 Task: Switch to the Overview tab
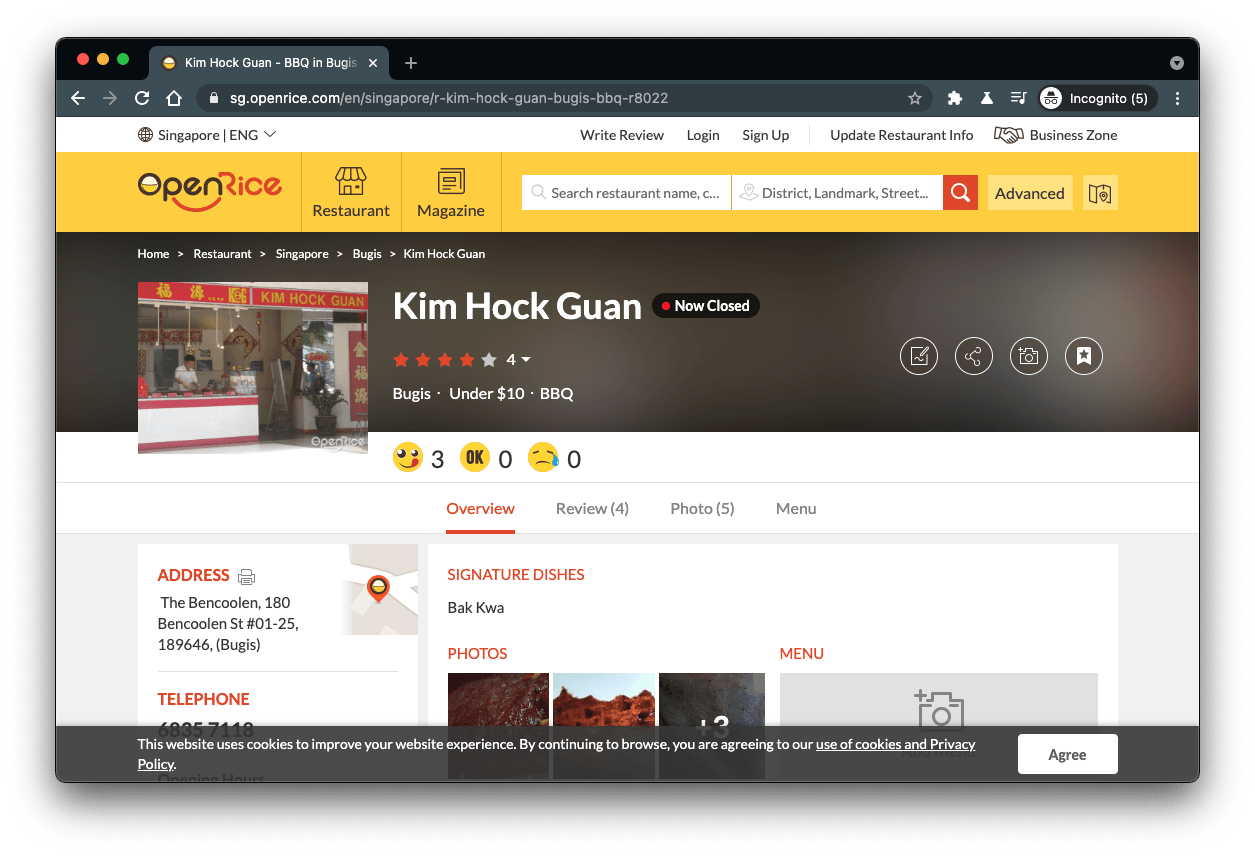pyautogui.click(x=480, y=508)
